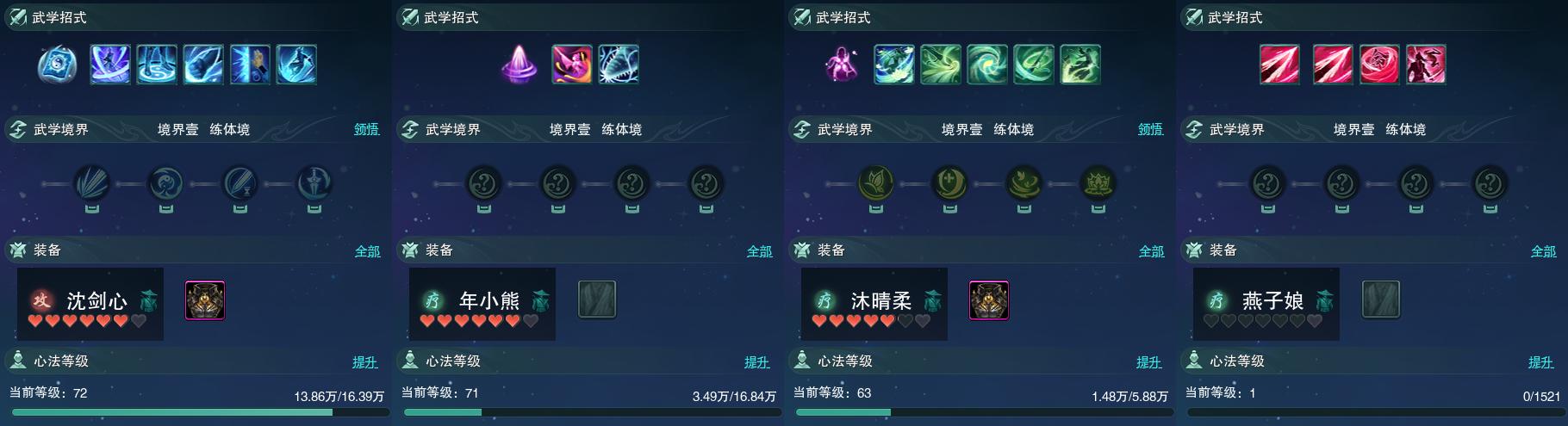
Task: Select the round blue swirl skill icon
Action: (x=58, y=65)
